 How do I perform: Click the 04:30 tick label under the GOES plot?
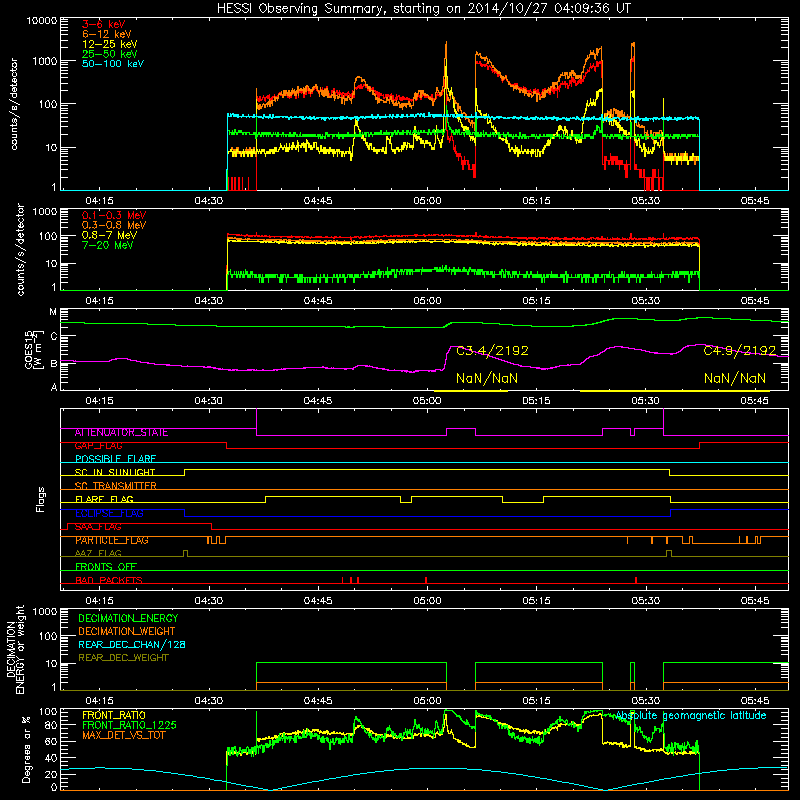(x=209, y=401)
